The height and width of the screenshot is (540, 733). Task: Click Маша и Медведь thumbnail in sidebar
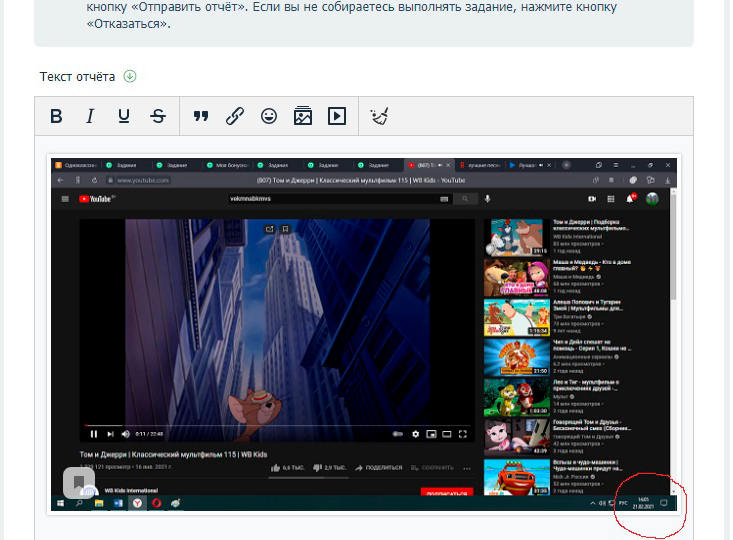(517, 278)
